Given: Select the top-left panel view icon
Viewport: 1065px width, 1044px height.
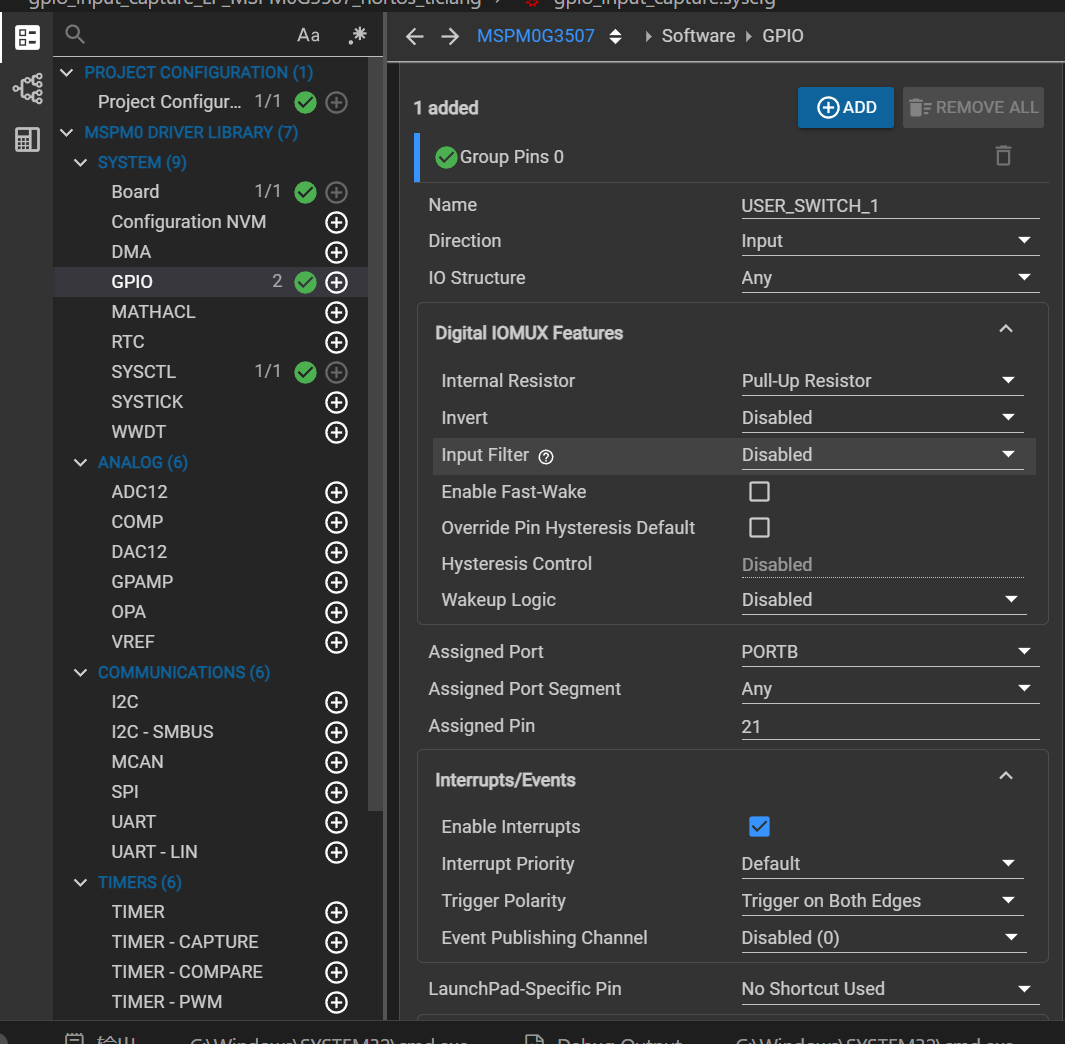Looking at the screenshot, I should 26,37.
